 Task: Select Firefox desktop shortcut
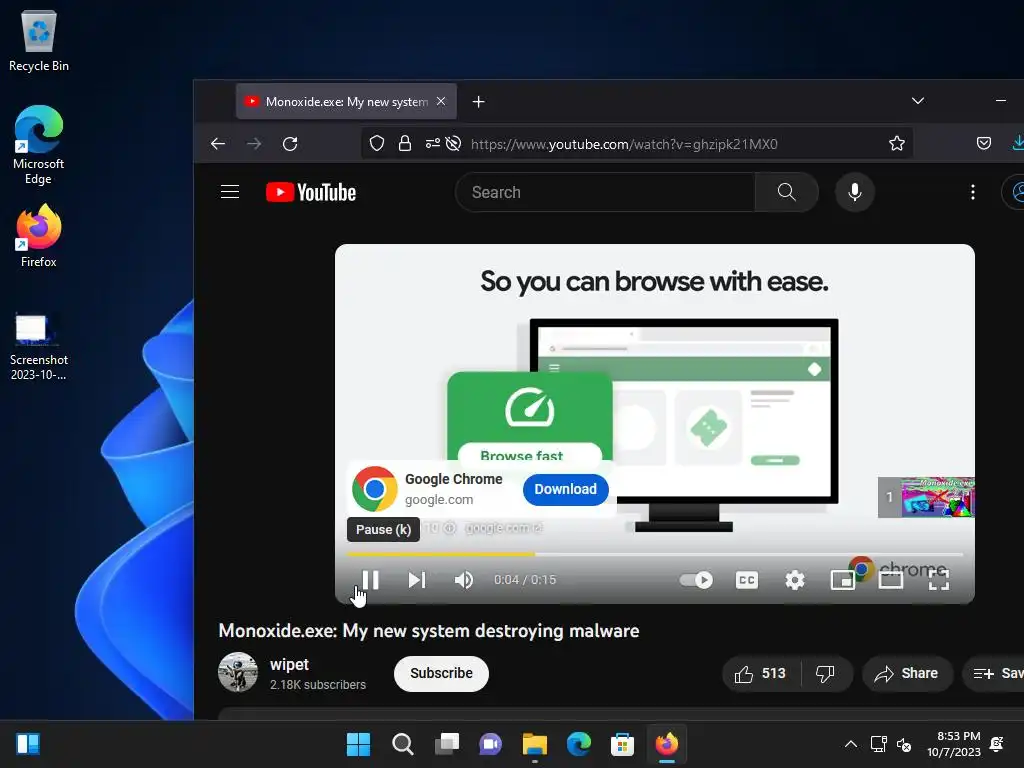[39, 236]
